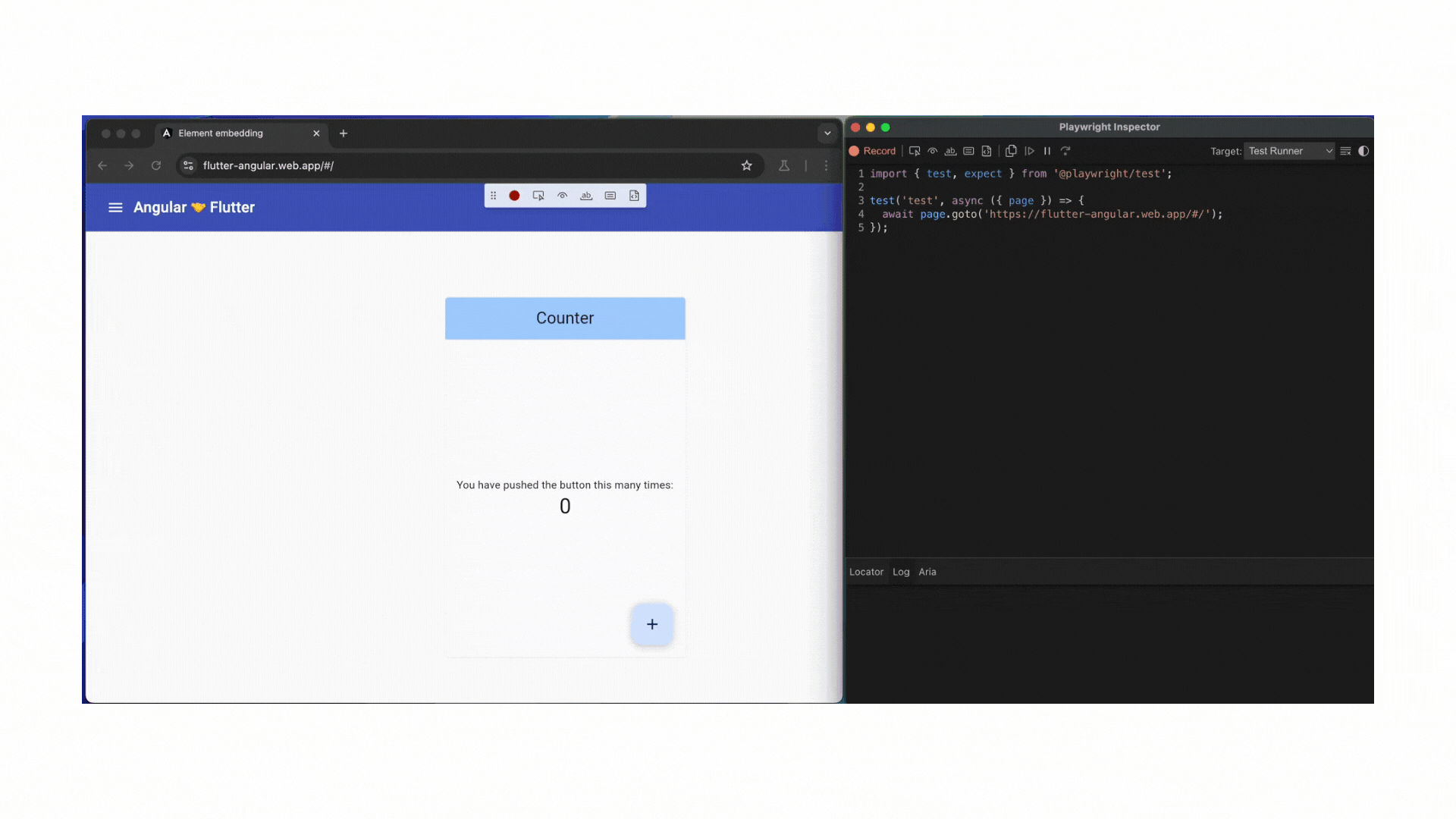Select the pick locator tool in Playwright Inspector
The height and width of the screenshot is (819, 1456).
915,151
